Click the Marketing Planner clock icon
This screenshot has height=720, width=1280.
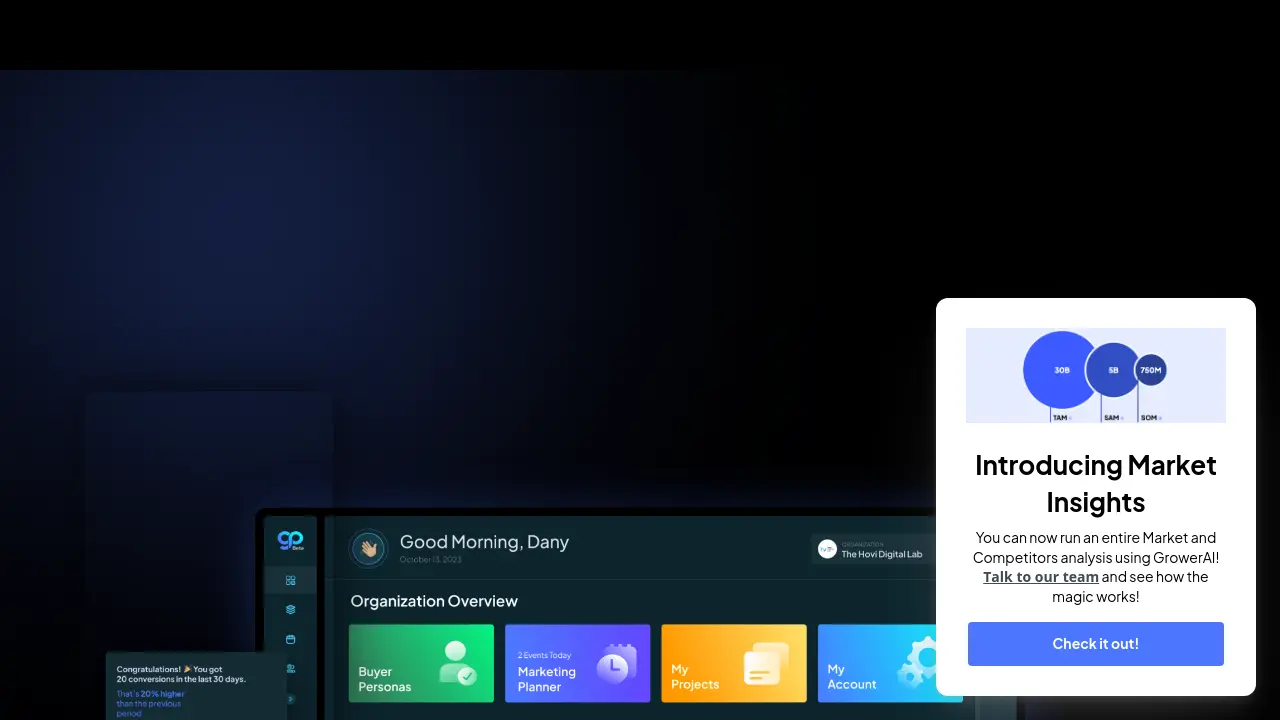(616, 664)
